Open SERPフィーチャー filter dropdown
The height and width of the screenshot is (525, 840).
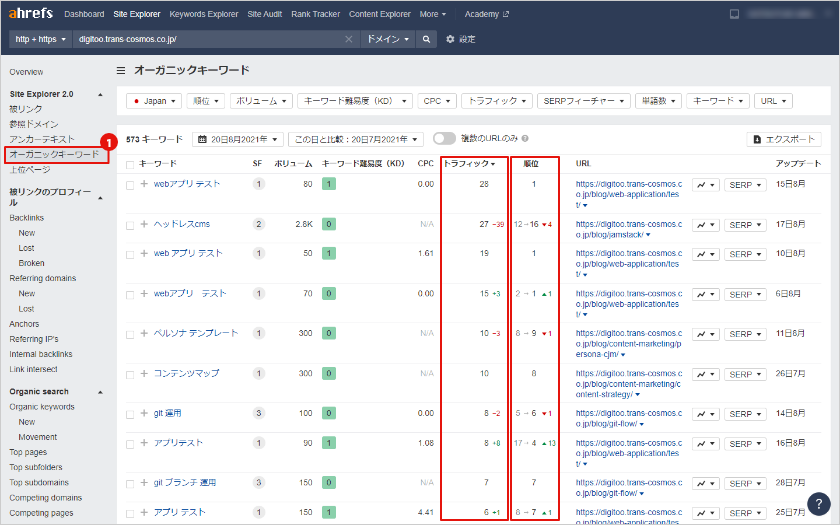583,101
